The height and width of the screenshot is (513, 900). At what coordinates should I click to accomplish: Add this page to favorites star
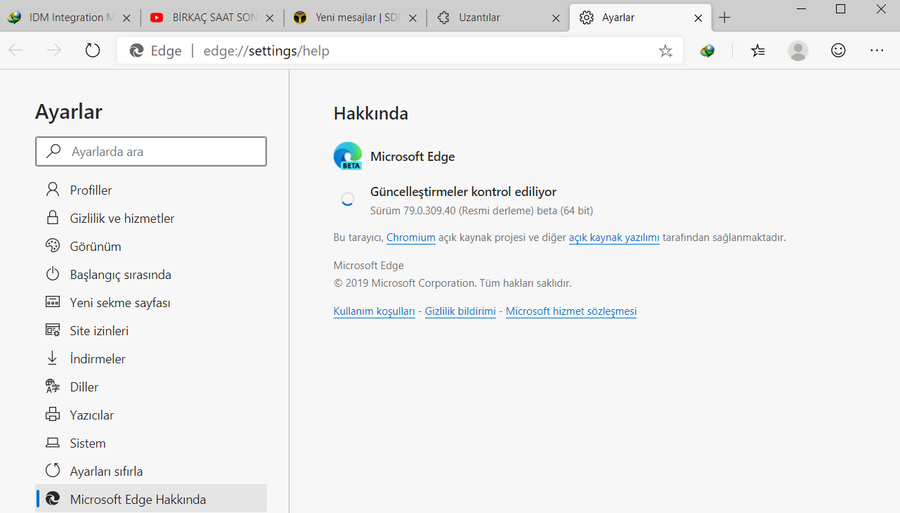point(665,50)
